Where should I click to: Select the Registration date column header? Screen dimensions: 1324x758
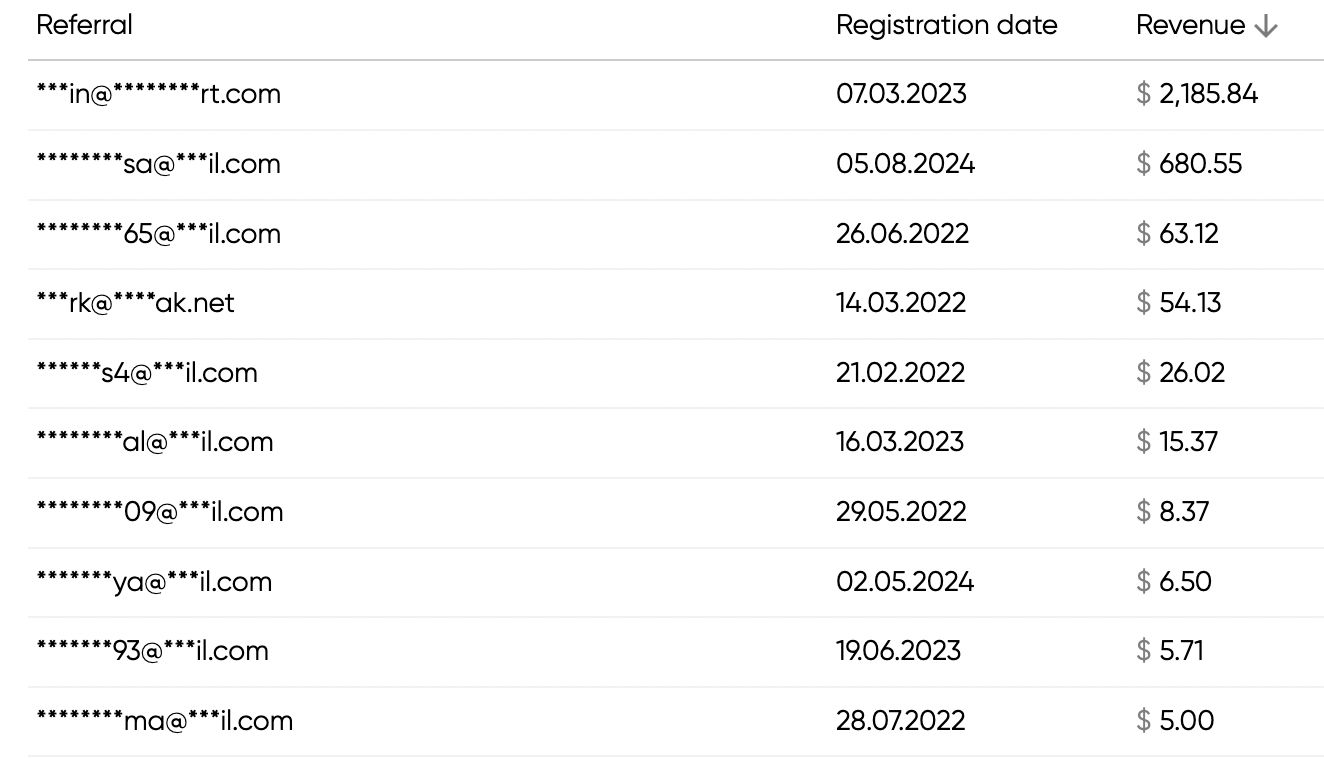pos(947,25)
